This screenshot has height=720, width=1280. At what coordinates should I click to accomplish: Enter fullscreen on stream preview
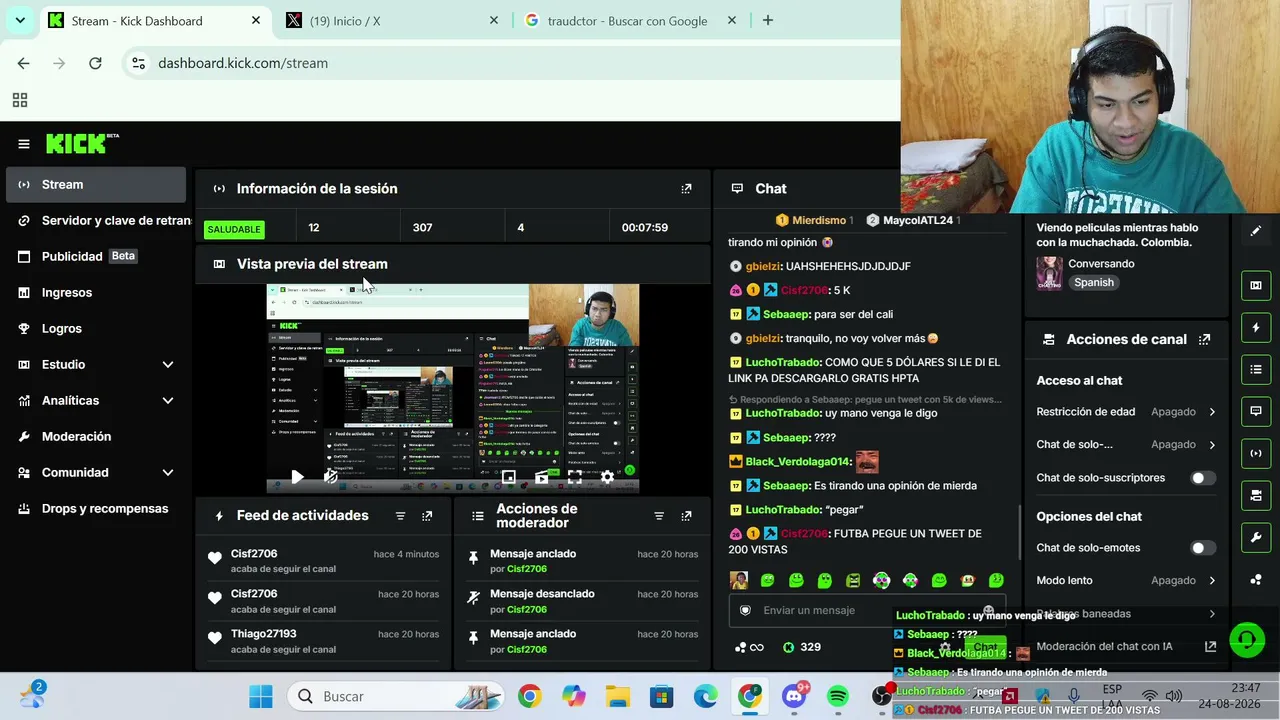[x=575, y=477]
